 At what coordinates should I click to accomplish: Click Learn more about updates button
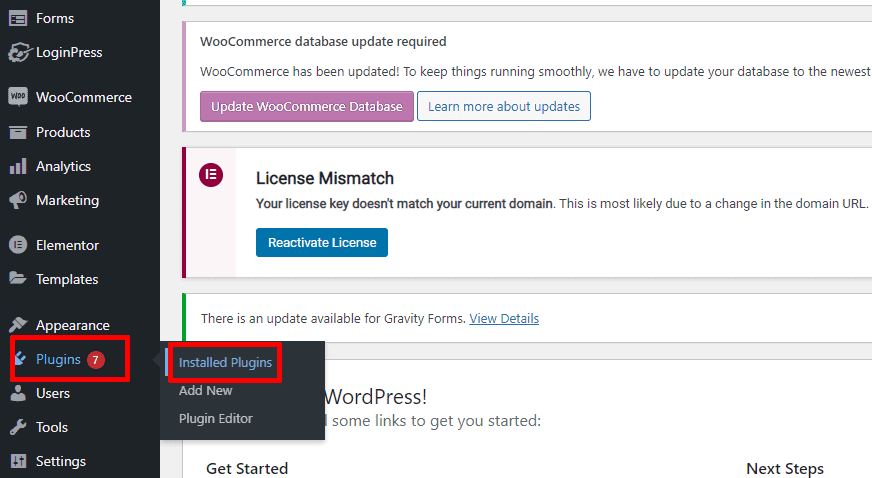503,106
